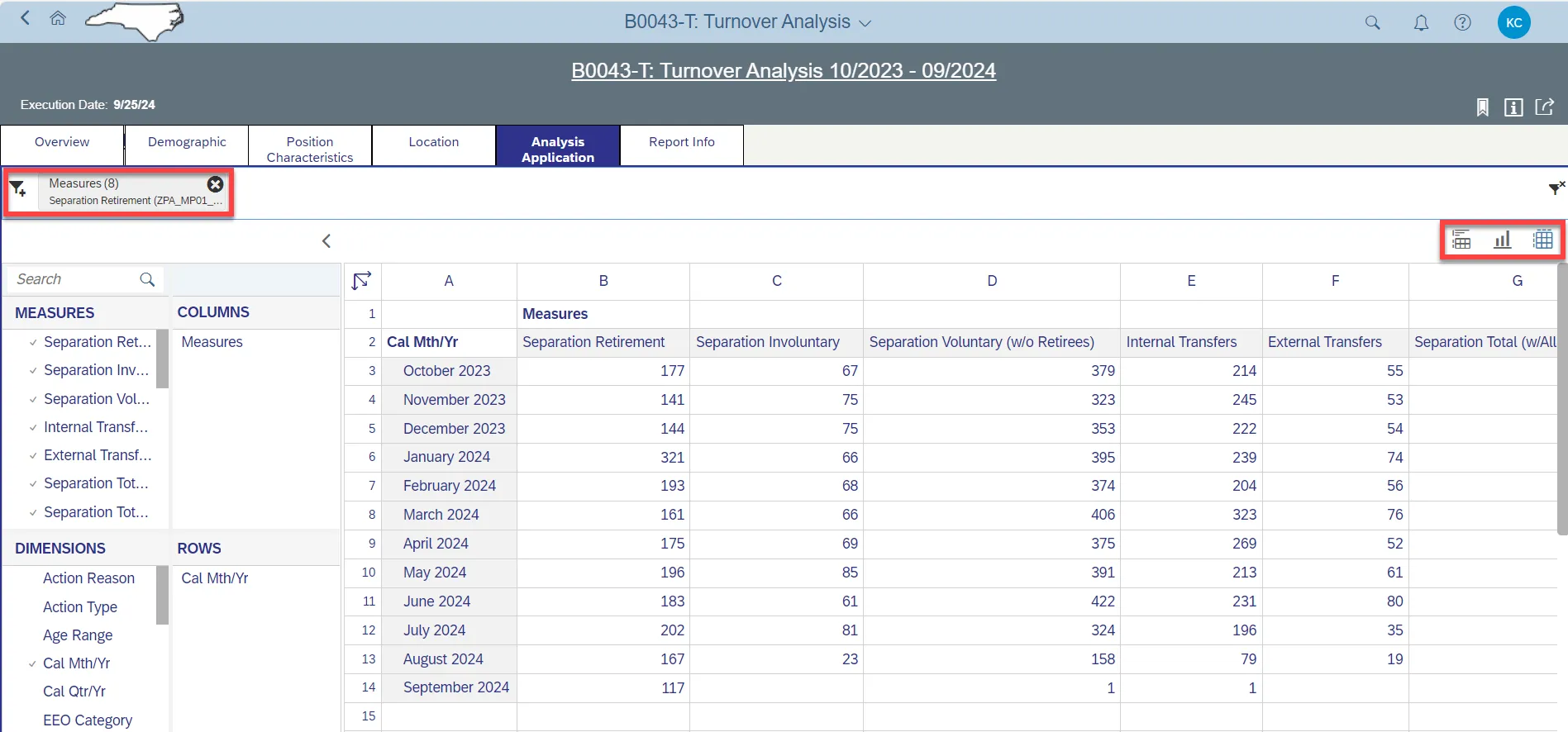Image resolution: width=1568 pixels, height=732 pixels.
Task: Click the bookmark icon
Action: (x=1482, y=107)
